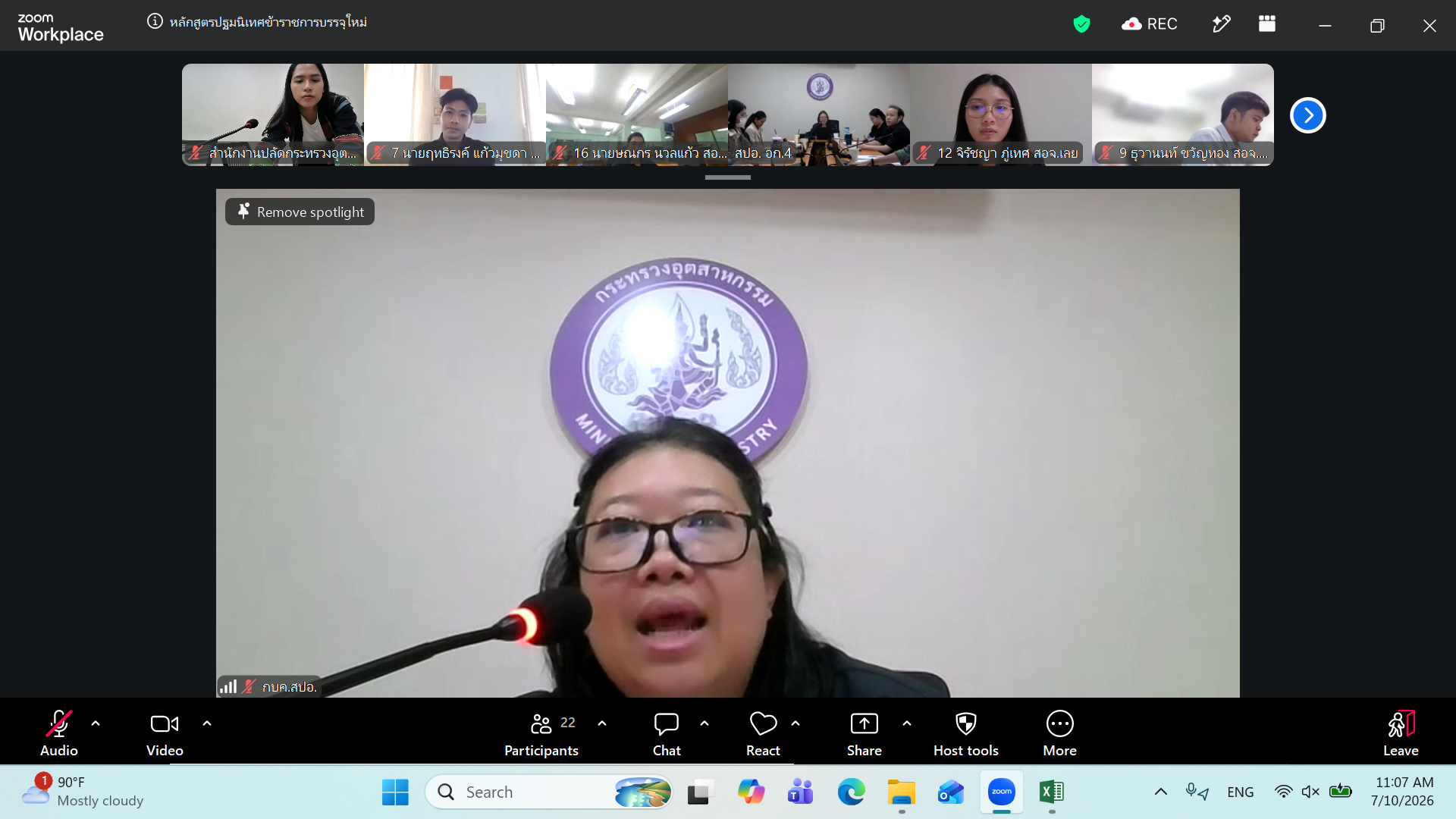Click the battery tray icon
1456x819 pixels.
[x=1341, y=792]
